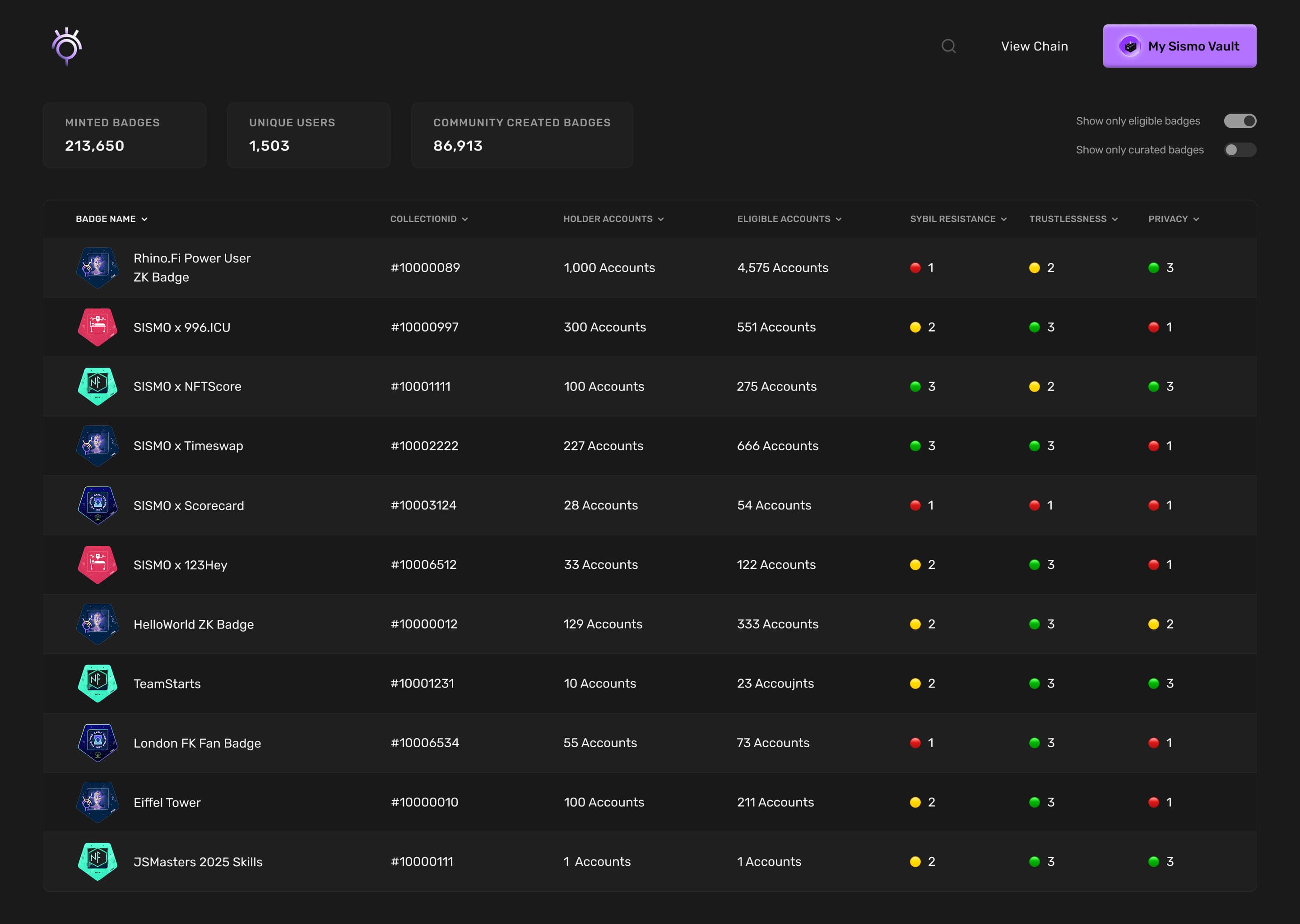Open search using the magnifier icon
This screenshot has height=924, width=1300.
tap(948, 46)
